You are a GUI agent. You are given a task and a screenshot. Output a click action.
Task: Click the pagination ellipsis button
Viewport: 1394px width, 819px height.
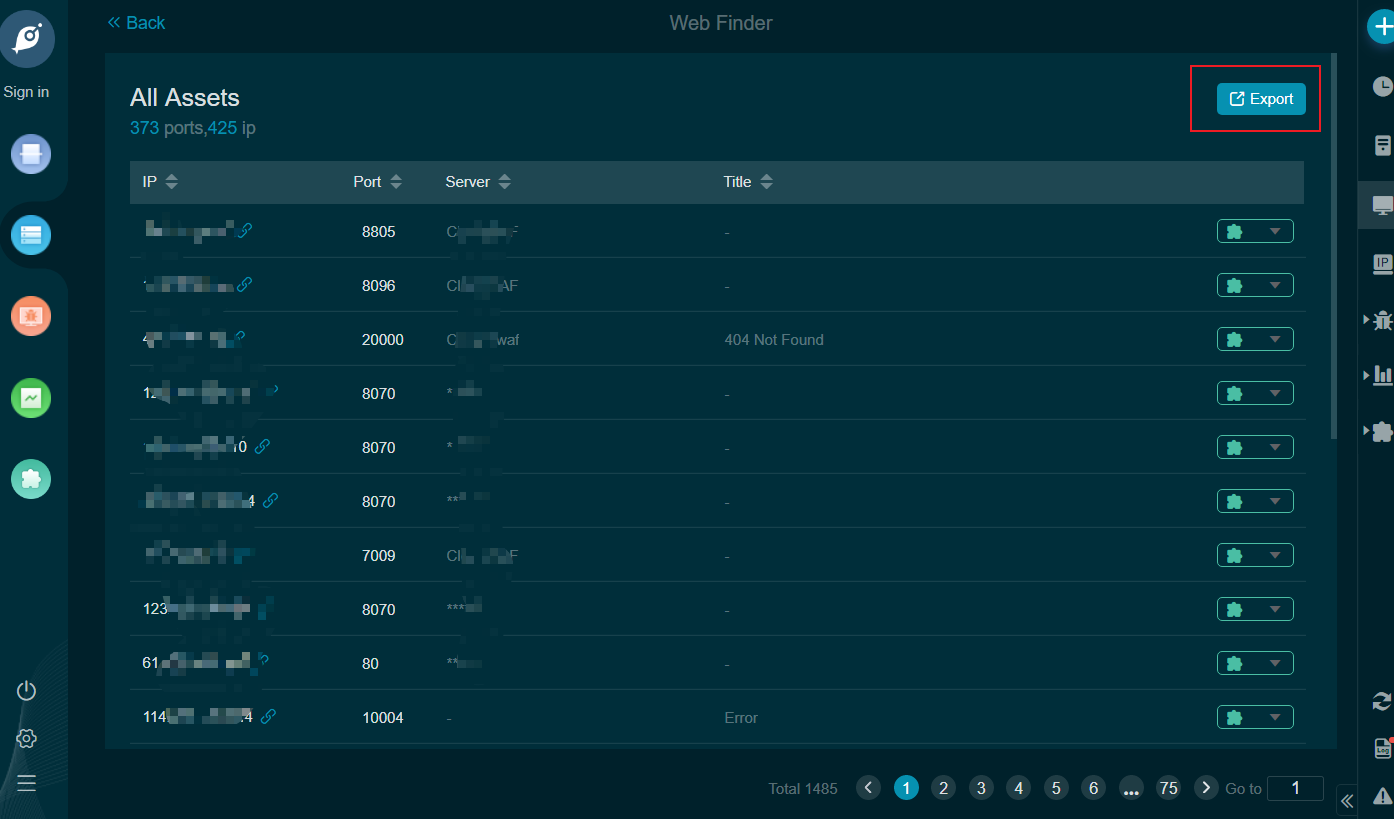1131,788
